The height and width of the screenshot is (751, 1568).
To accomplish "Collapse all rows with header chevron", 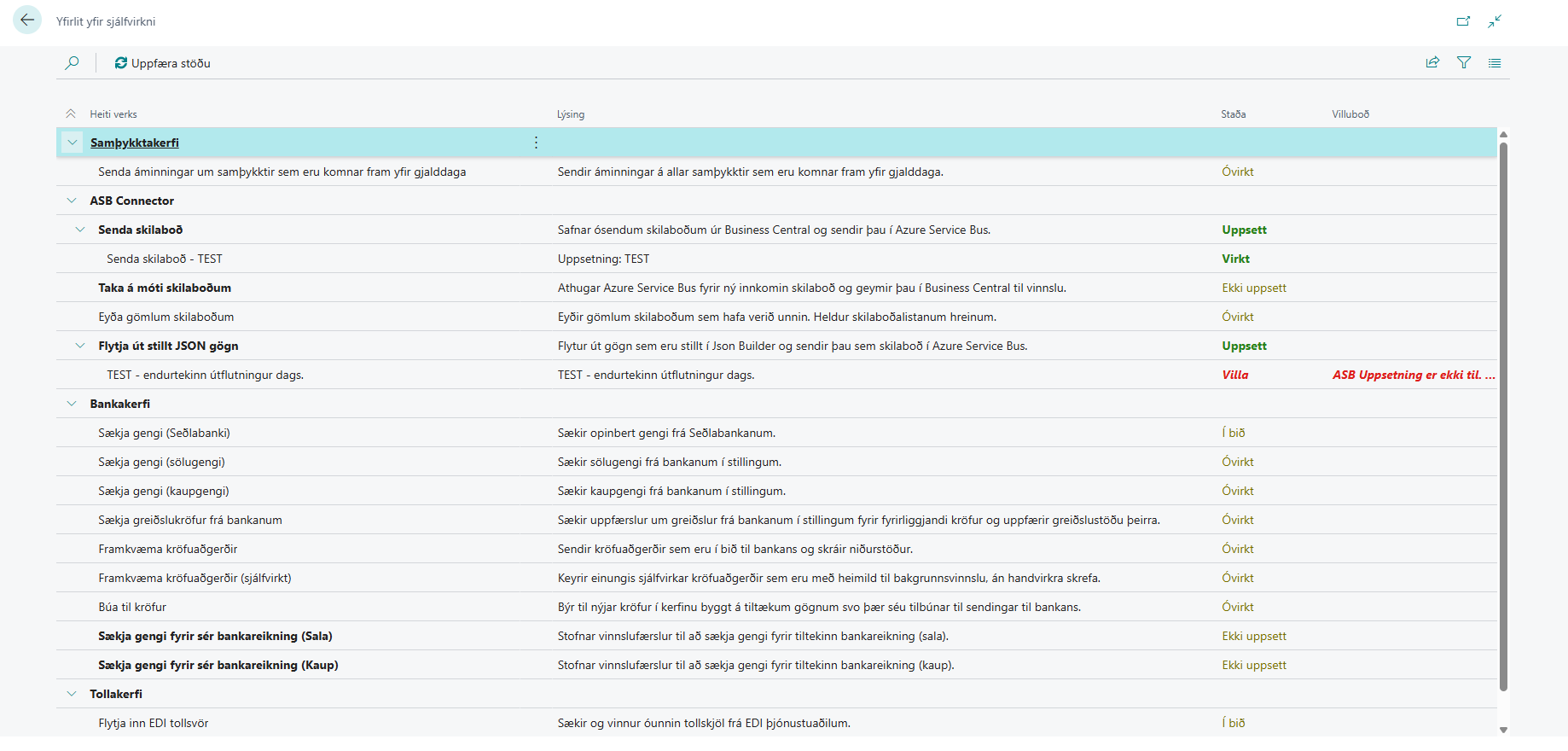I will pos(71,114).
